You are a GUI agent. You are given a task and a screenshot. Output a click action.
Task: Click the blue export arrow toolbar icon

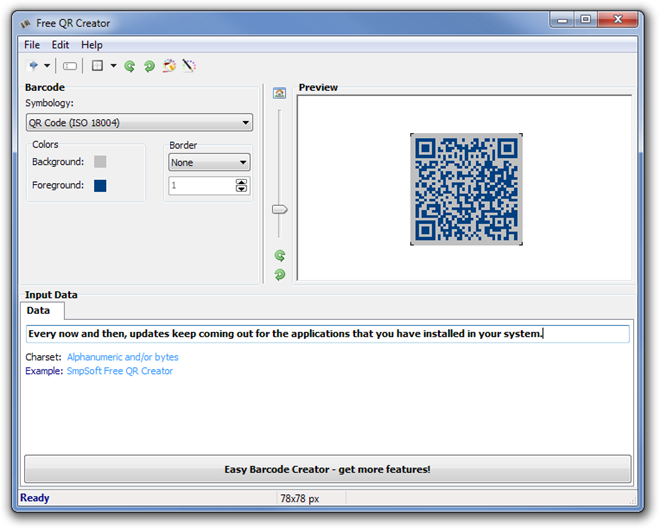[33, 66]
